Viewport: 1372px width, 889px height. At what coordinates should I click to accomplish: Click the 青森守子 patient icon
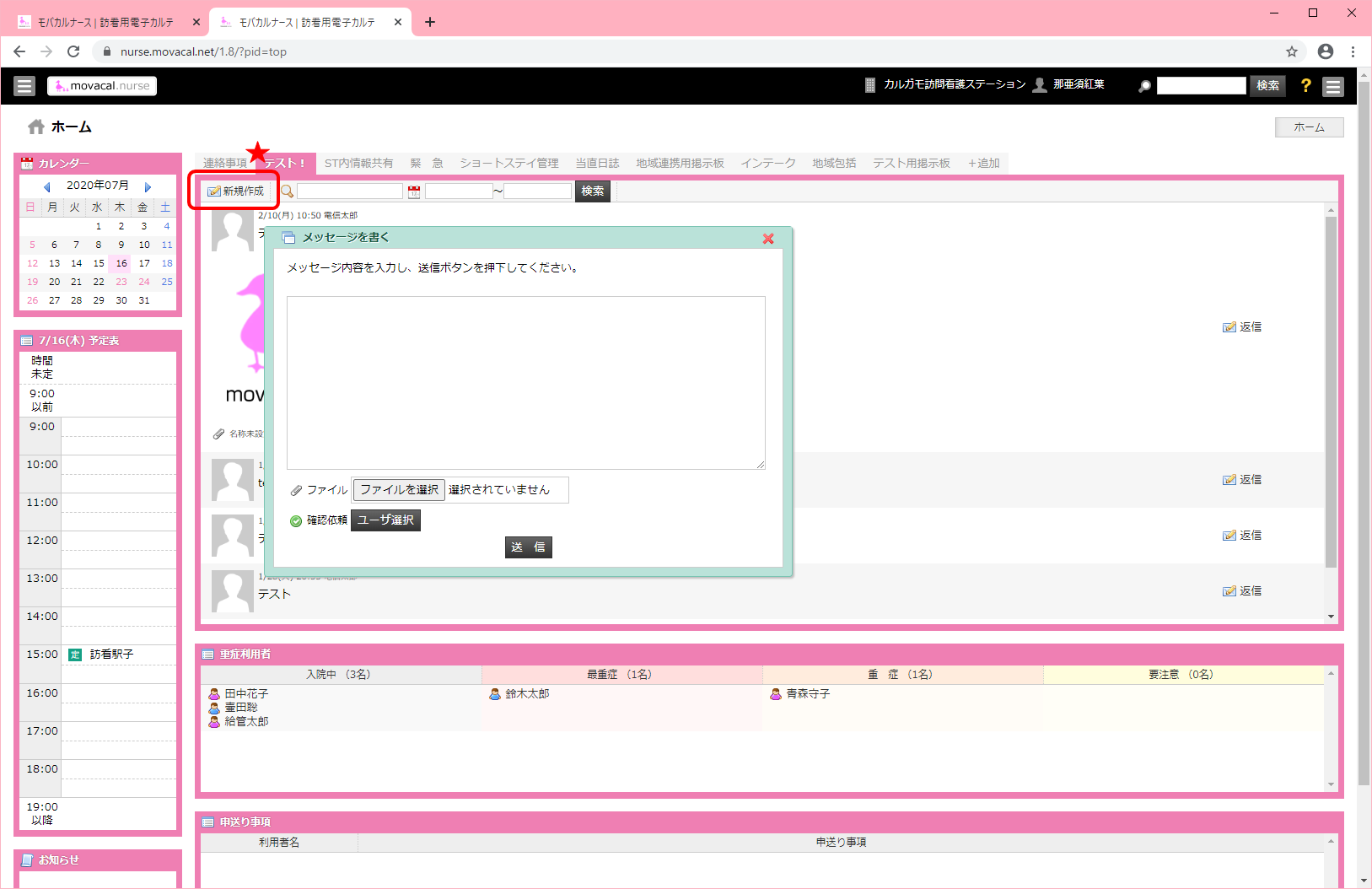coord(776,694)
